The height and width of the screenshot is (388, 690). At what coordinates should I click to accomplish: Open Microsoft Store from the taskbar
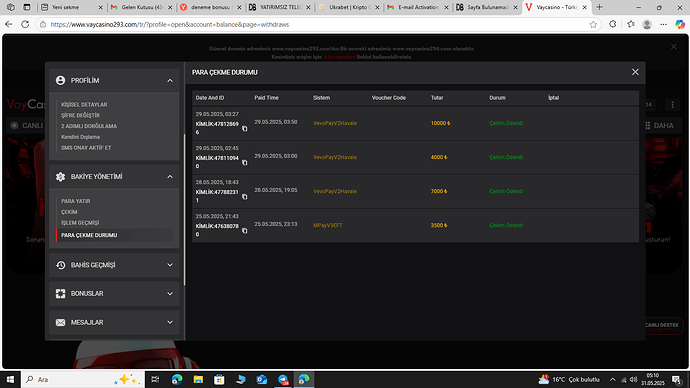[x=219, y=379]
